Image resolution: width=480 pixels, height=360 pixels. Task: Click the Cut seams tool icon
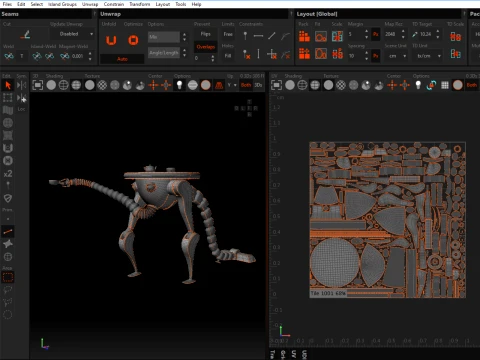click(25, 34)
